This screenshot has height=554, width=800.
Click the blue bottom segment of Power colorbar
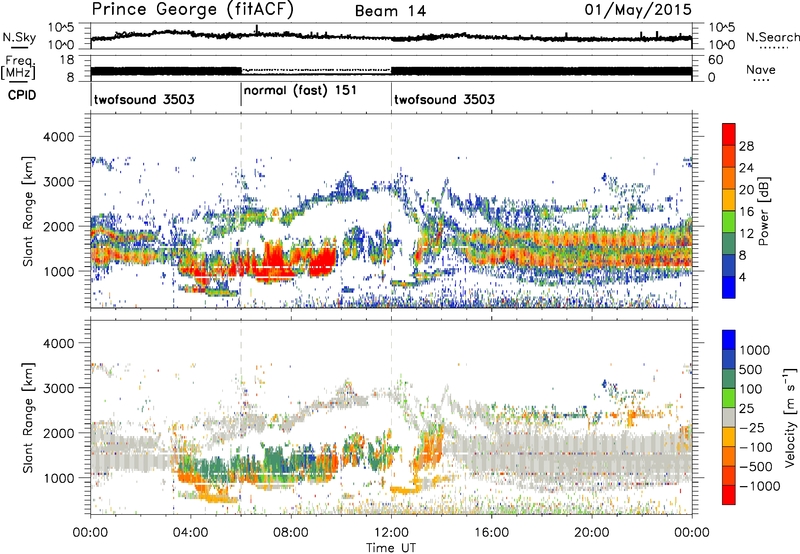click(x=729, y=287)
